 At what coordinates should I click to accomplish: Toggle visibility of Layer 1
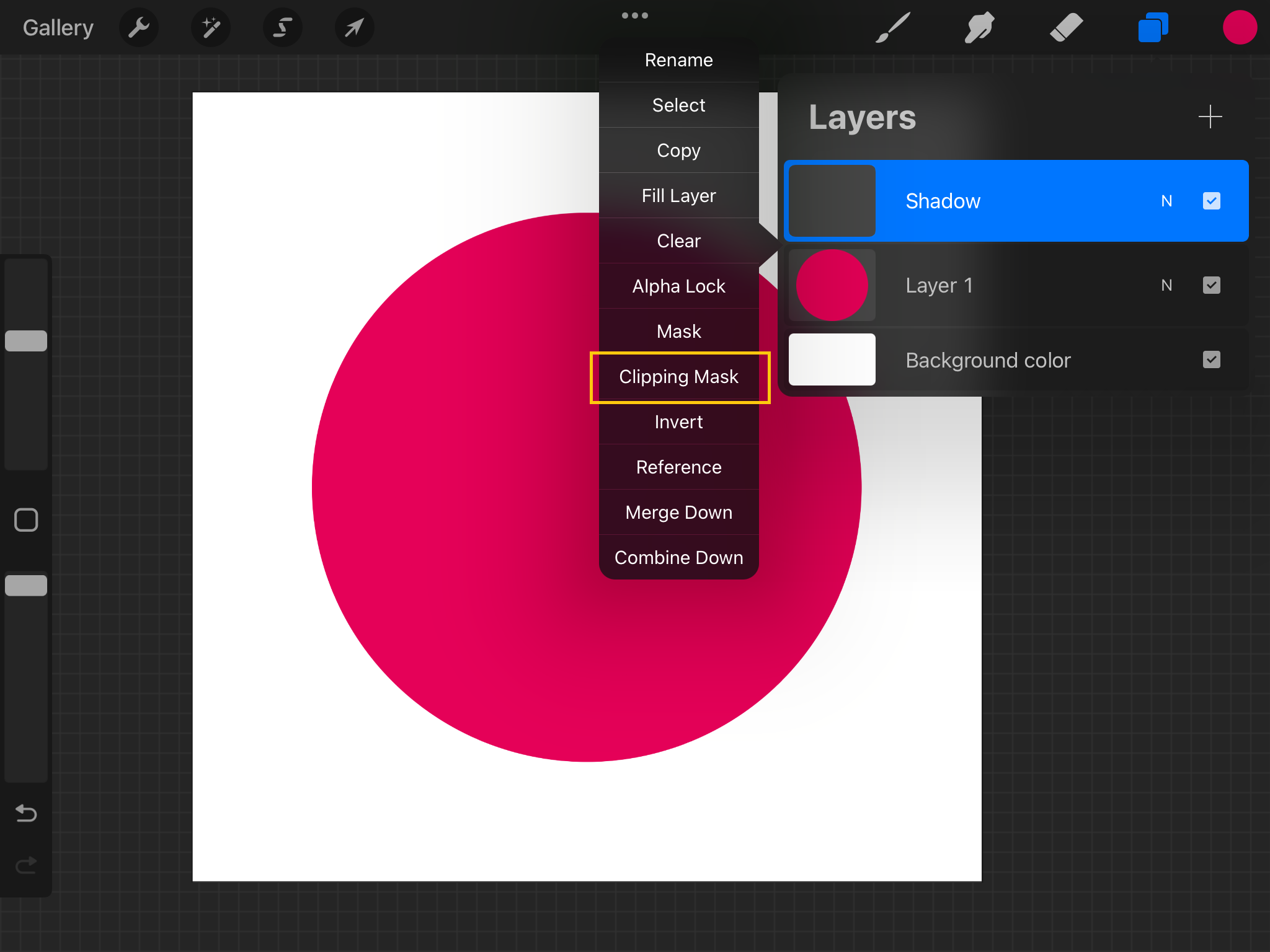tap(1211, 285)
